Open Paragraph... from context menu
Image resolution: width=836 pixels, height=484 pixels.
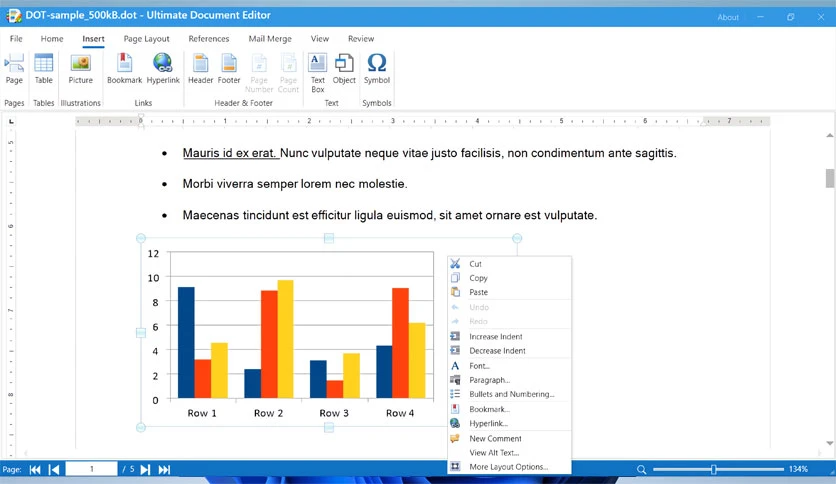[509, 380]
